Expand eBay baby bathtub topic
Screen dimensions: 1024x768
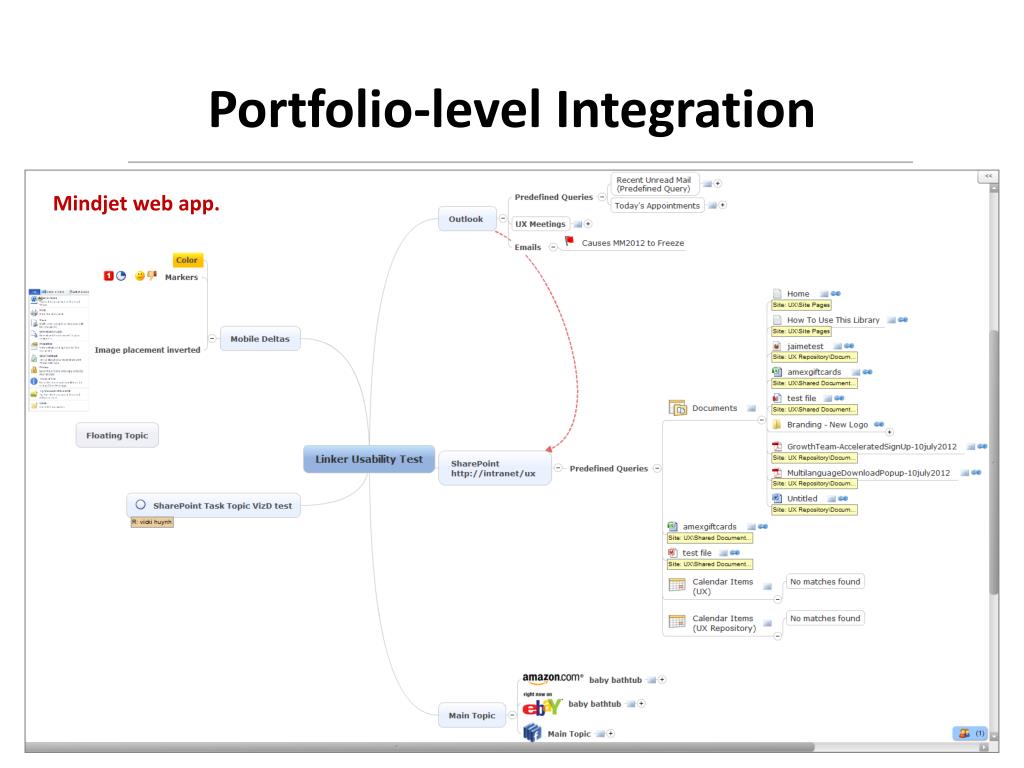(x=642, y=703)
